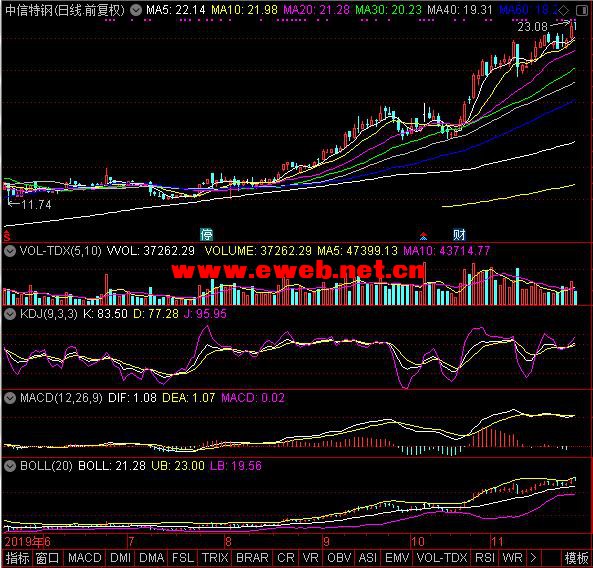Click the 23.08 high price label
The image size is (593, 568).
point(532,27)
